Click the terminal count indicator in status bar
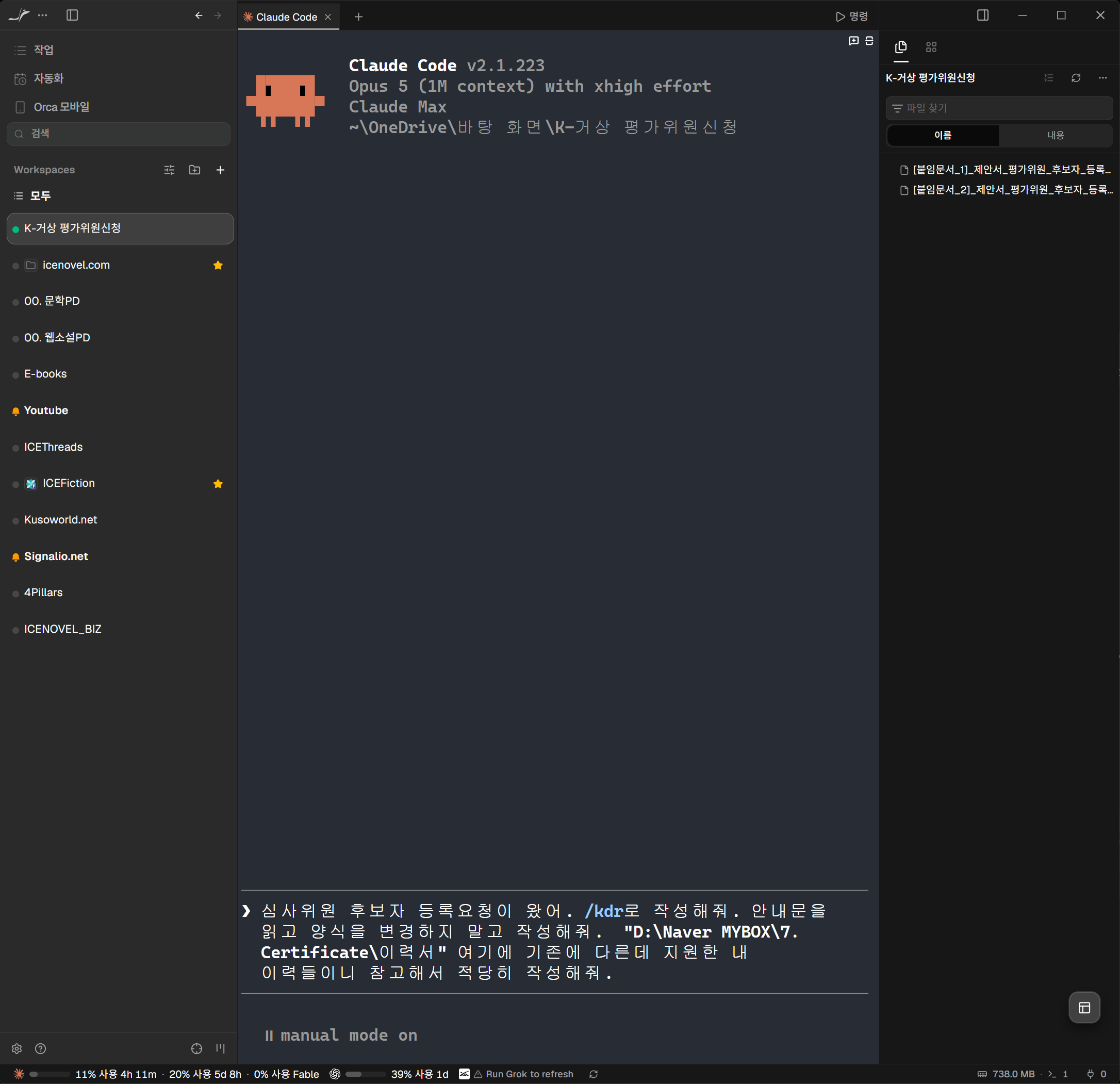Viewport: 1120px width, 1084px height. pyautogui.click(x=1058, y=1074)
